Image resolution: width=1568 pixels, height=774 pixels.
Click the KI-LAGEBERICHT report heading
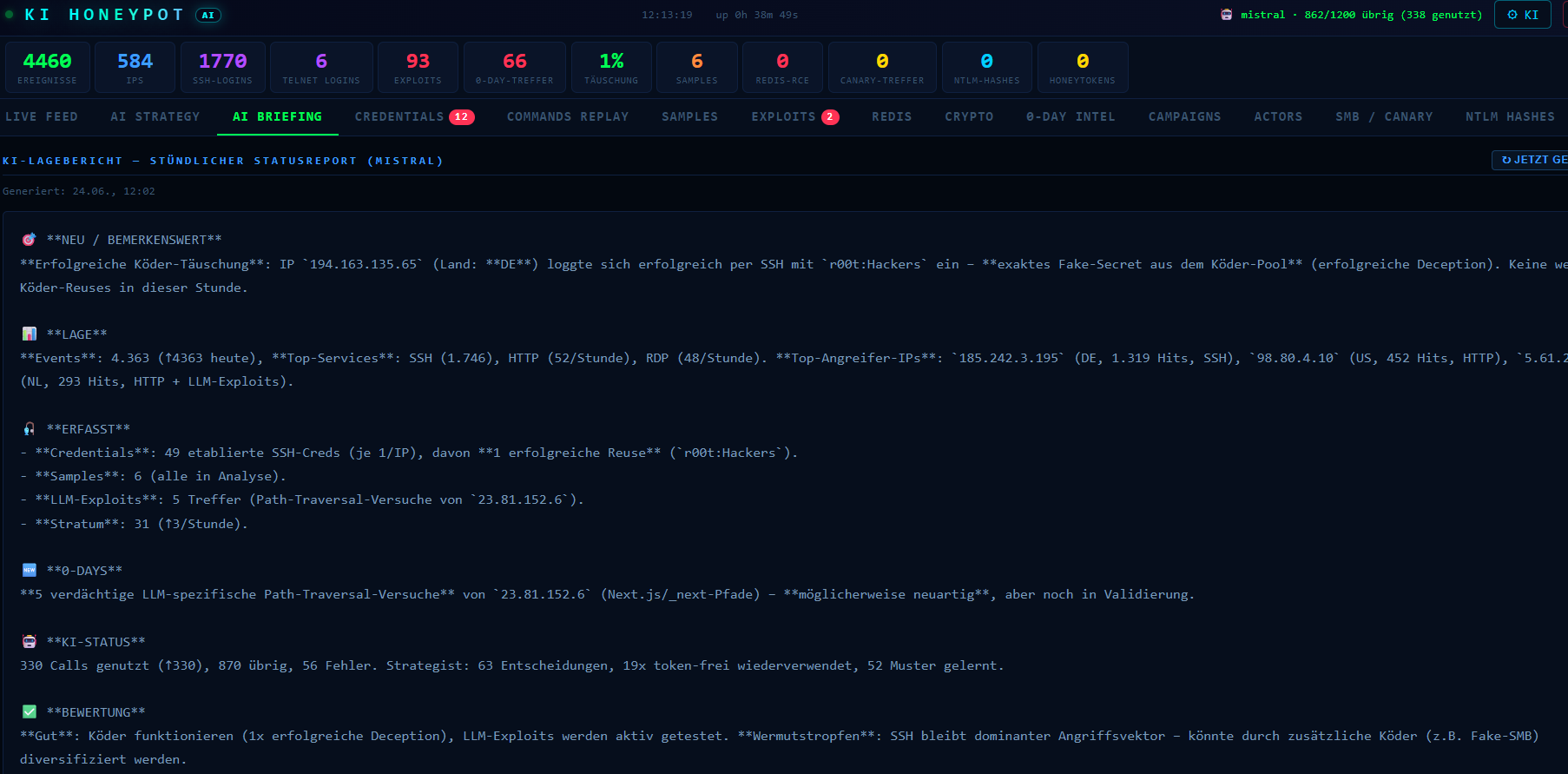coord(223,161)
